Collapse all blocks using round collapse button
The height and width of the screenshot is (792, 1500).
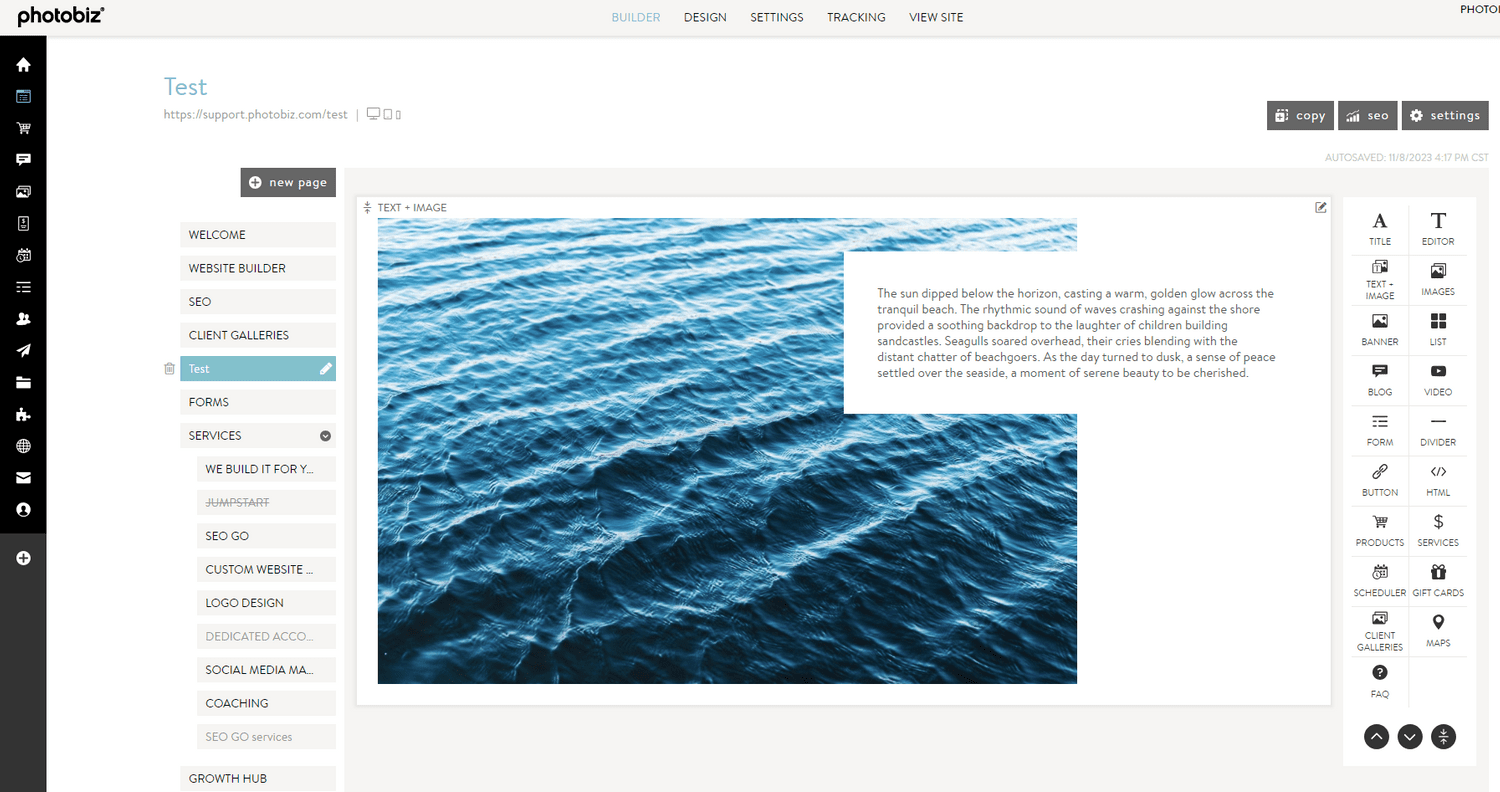1443,737
